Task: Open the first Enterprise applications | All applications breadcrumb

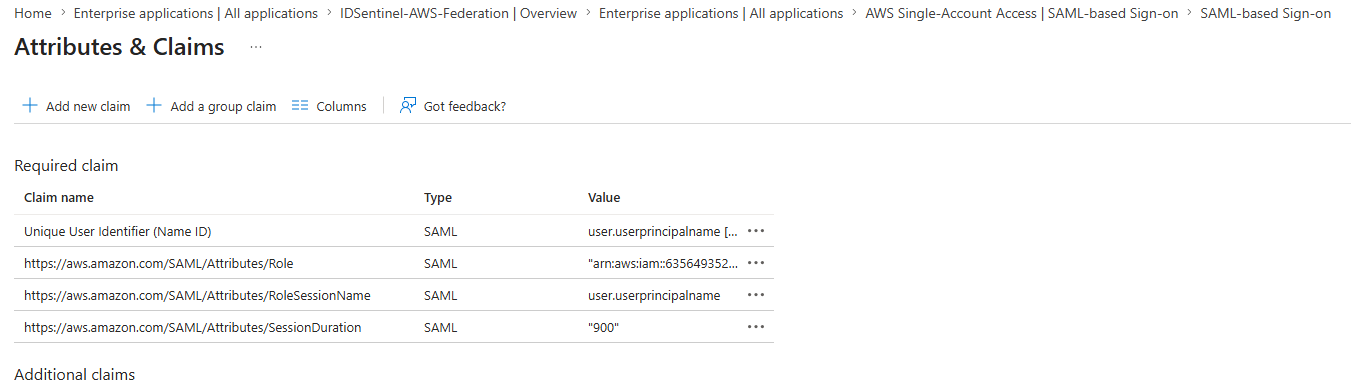Action: click(x=196, y=14)
